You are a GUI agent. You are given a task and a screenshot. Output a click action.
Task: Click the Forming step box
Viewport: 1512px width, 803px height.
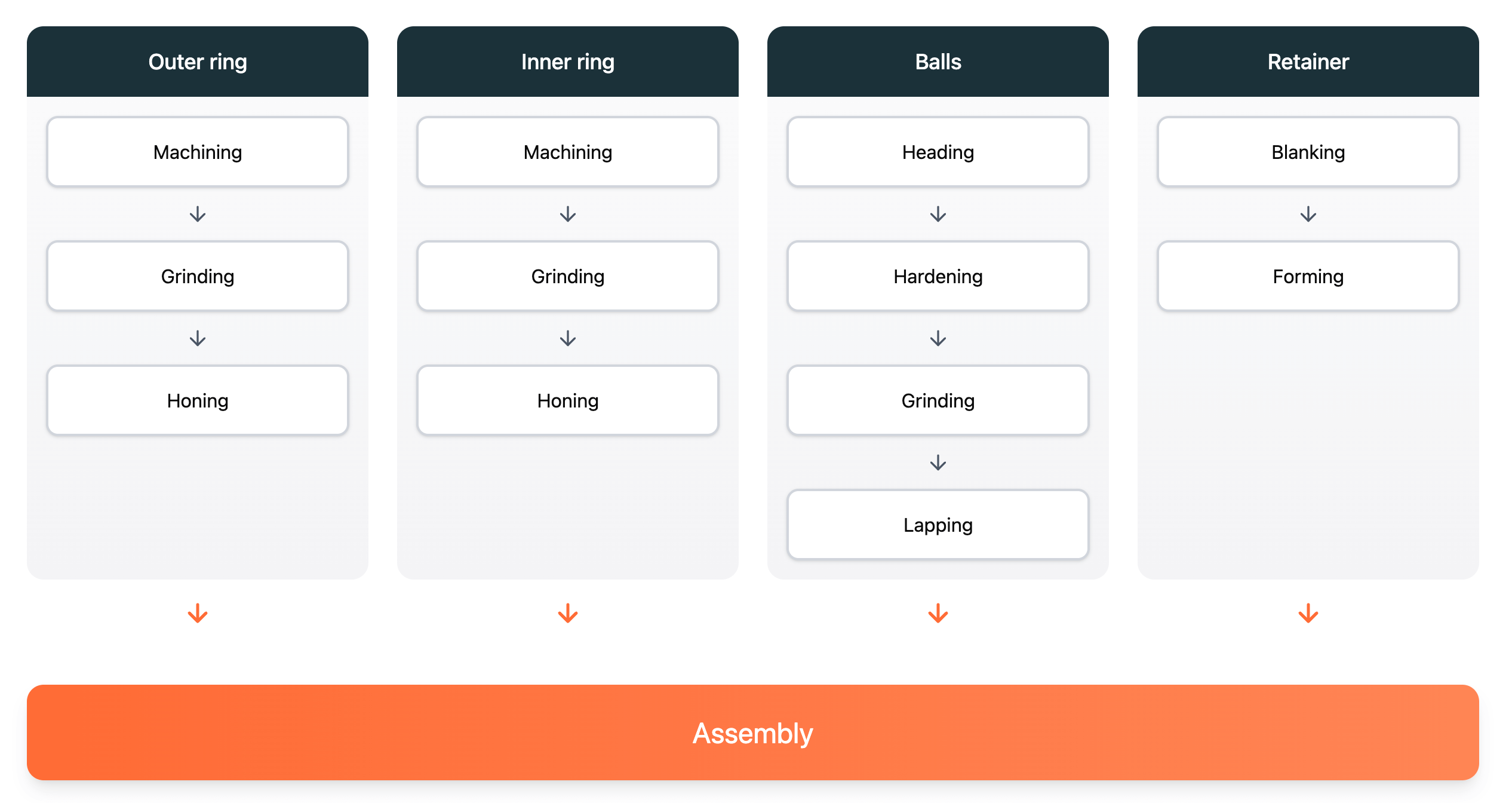[x=1308, y=277]
